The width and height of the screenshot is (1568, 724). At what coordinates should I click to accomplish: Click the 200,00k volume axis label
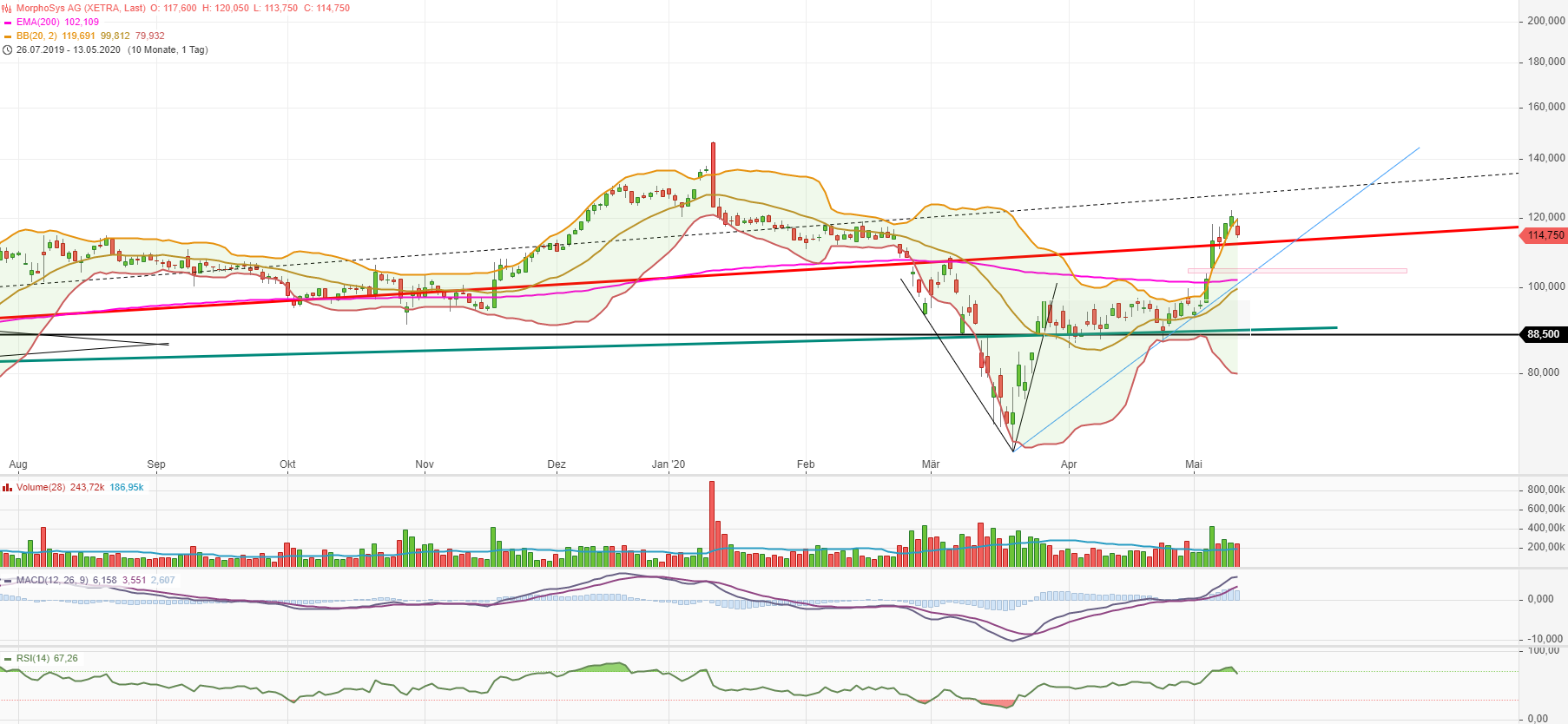coord(1546,547)
